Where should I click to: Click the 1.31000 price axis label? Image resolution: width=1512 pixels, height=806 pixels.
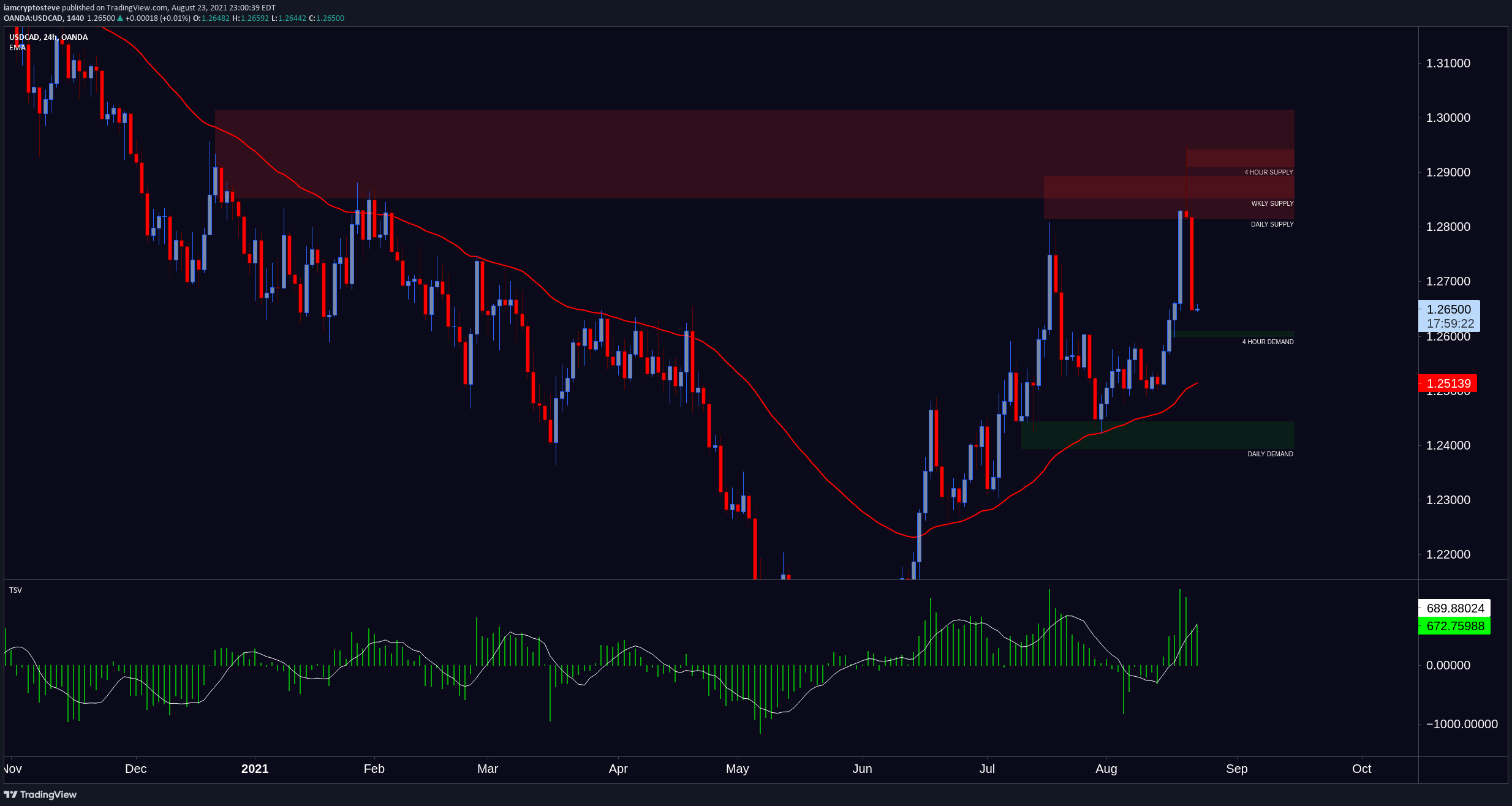1448,63
